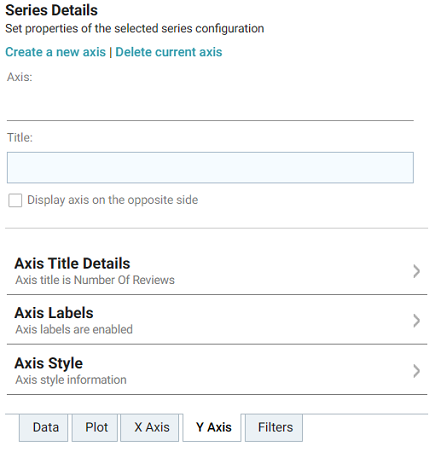435x452 pixels.
Task: Select the Axis style information subtitle
Action: point(71,380)
